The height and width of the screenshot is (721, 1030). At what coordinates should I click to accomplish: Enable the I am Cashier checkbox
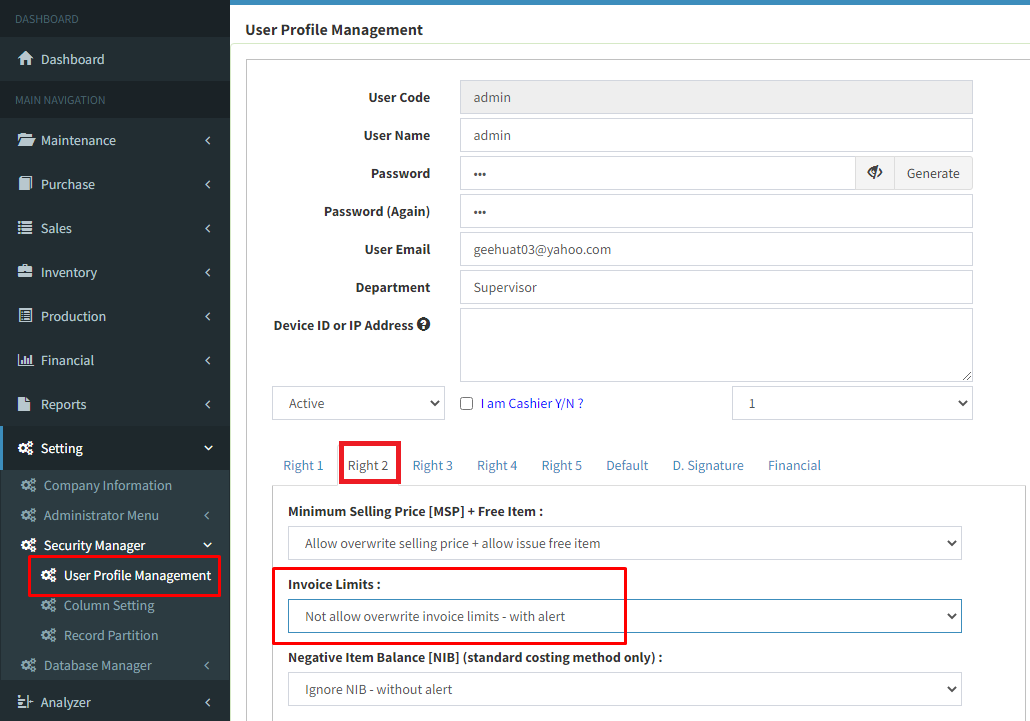click(466, 404)
